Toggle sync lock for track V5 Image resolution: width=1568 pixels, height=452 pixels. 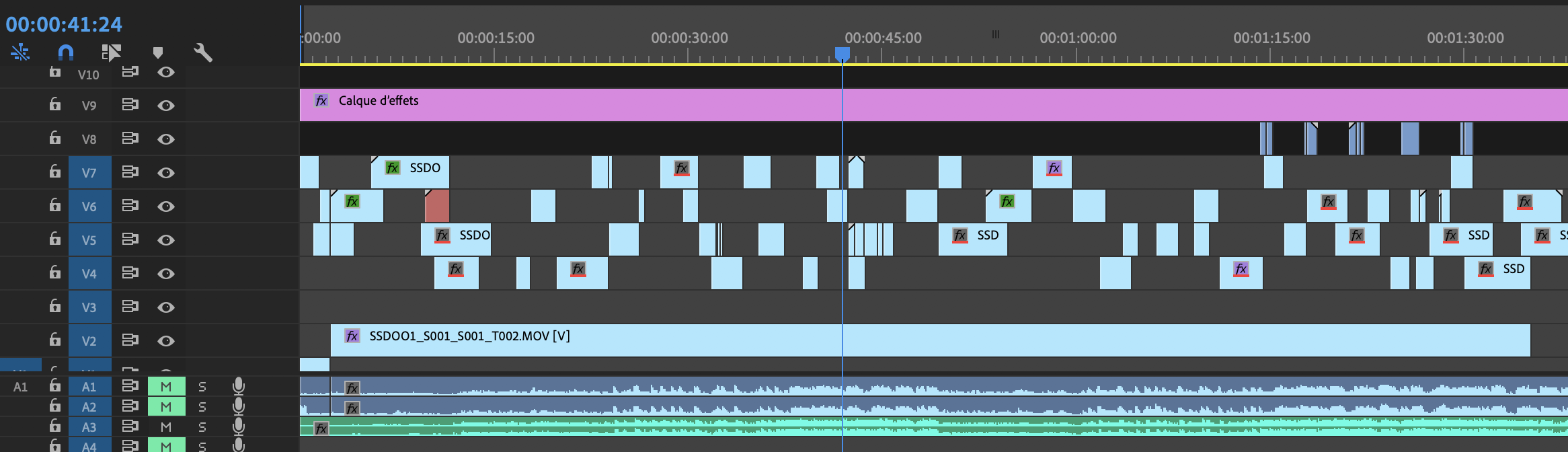coord(130,239)
